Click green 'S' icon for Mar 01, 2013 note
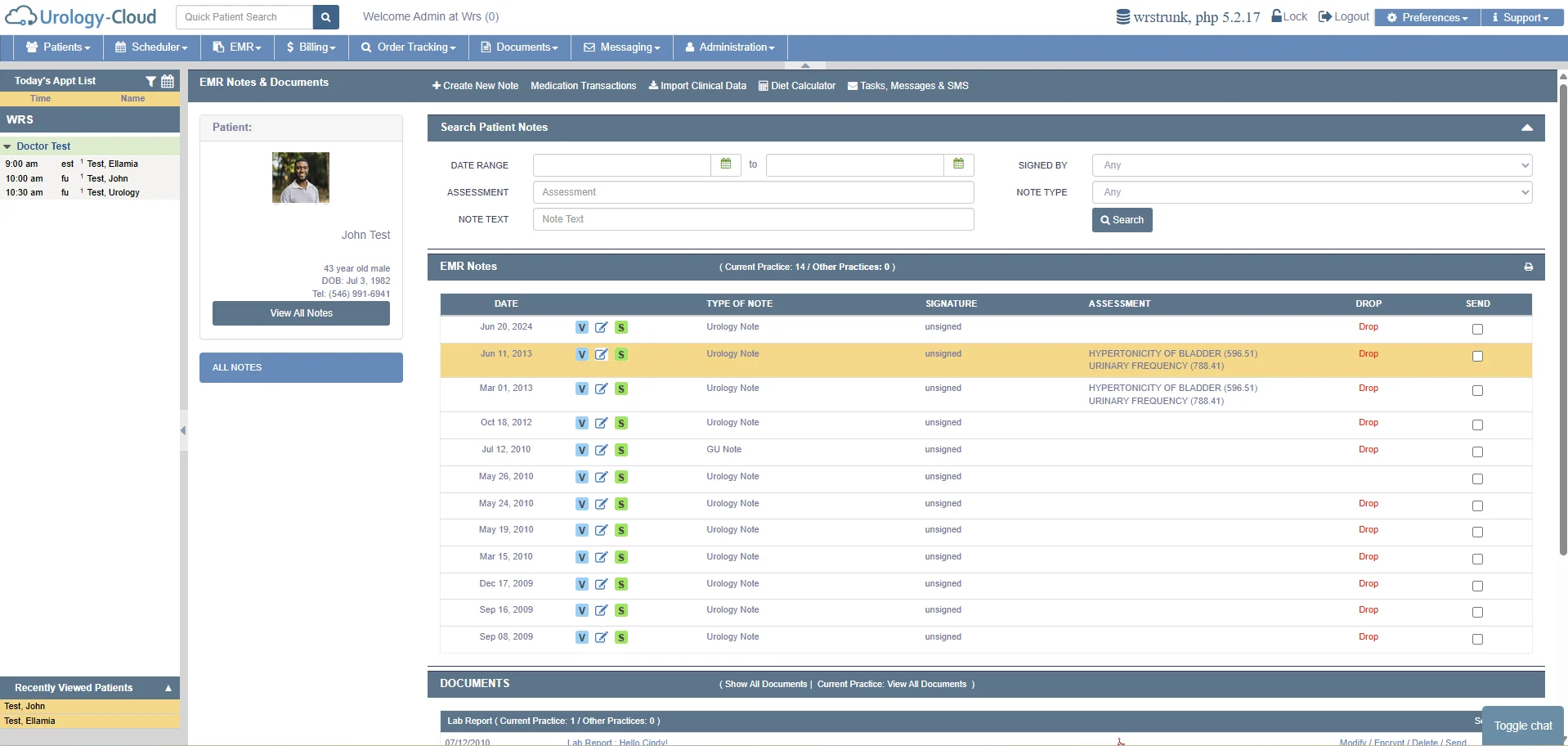The width and height of the screenshot is (1568, 746). pos(621,389)
